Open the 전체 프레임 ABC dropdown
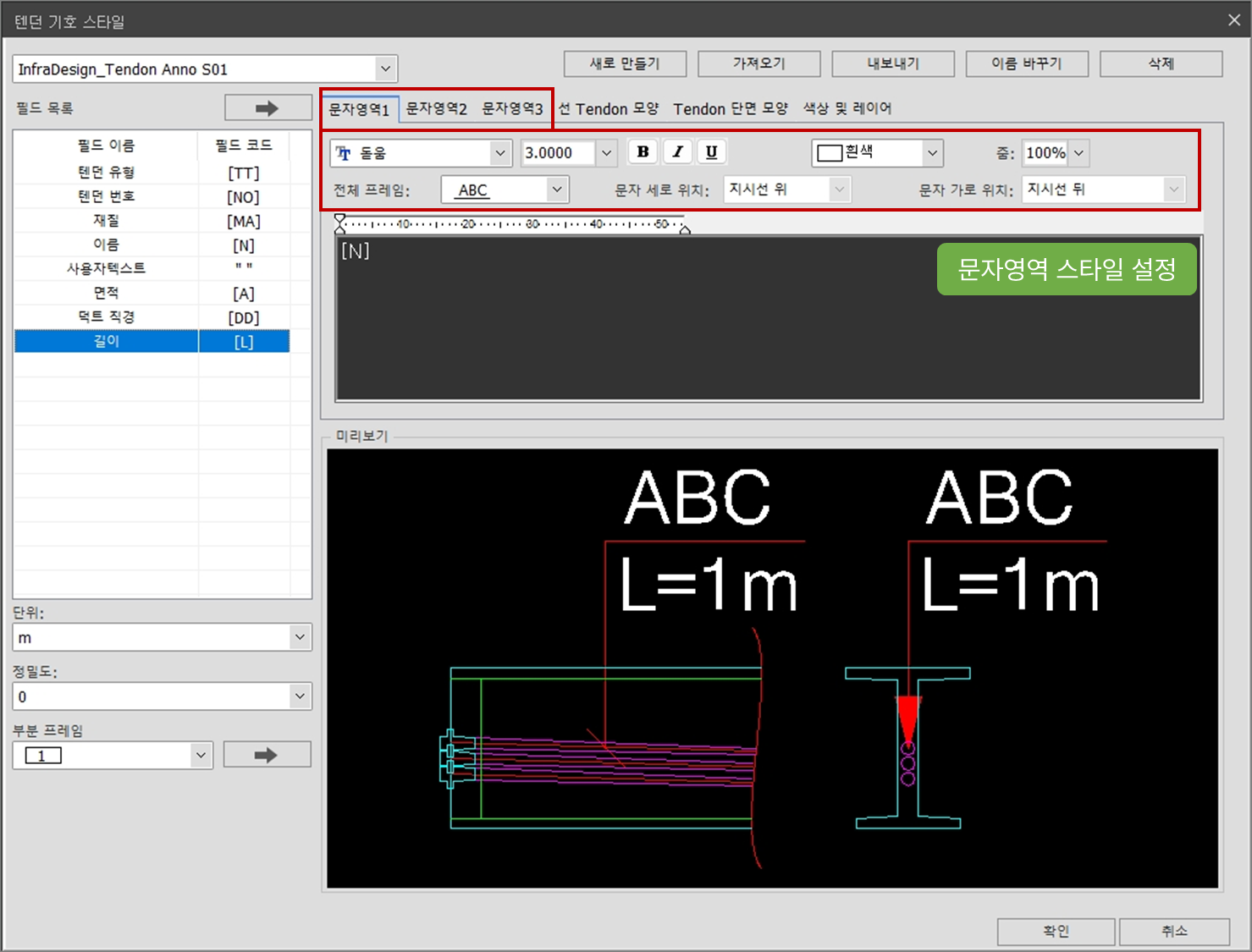The width and height of the screenshot is (1252, 952). (x=556, y=190)
